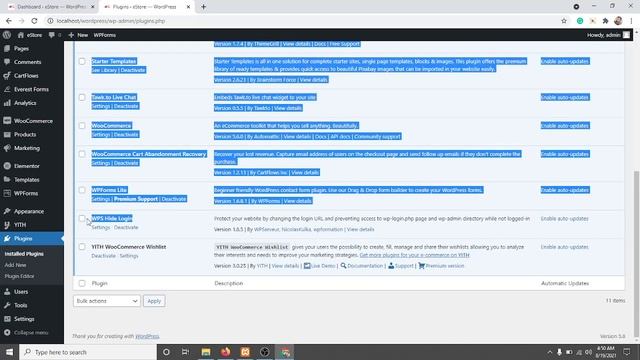The width and height of the screenshot is (640, 360).
Task: Open the WordPress logo menu in admin bar
Action: coord(7,35)
